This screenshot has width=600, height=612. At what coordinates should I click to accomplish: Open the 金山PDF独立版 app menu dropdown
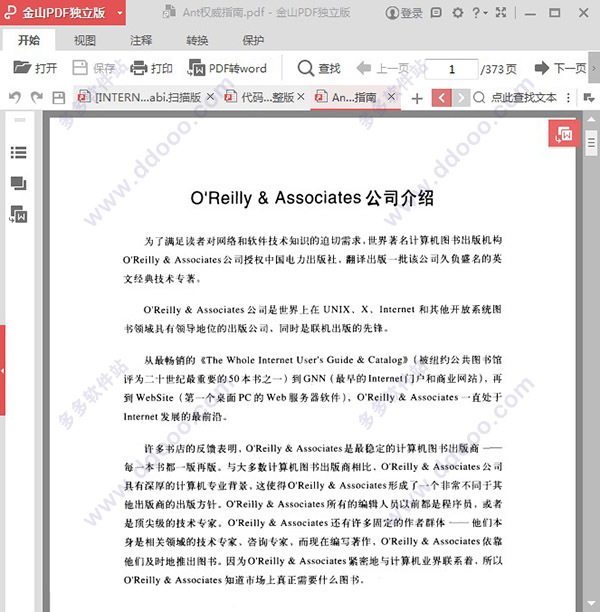120,12
